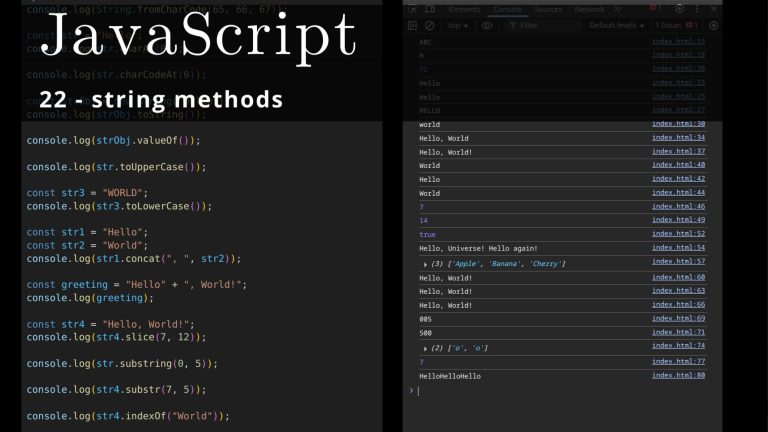Click the code line console.log(str.toUpperCase());
This screenshot has height=432, width=768.
(117, 167)
